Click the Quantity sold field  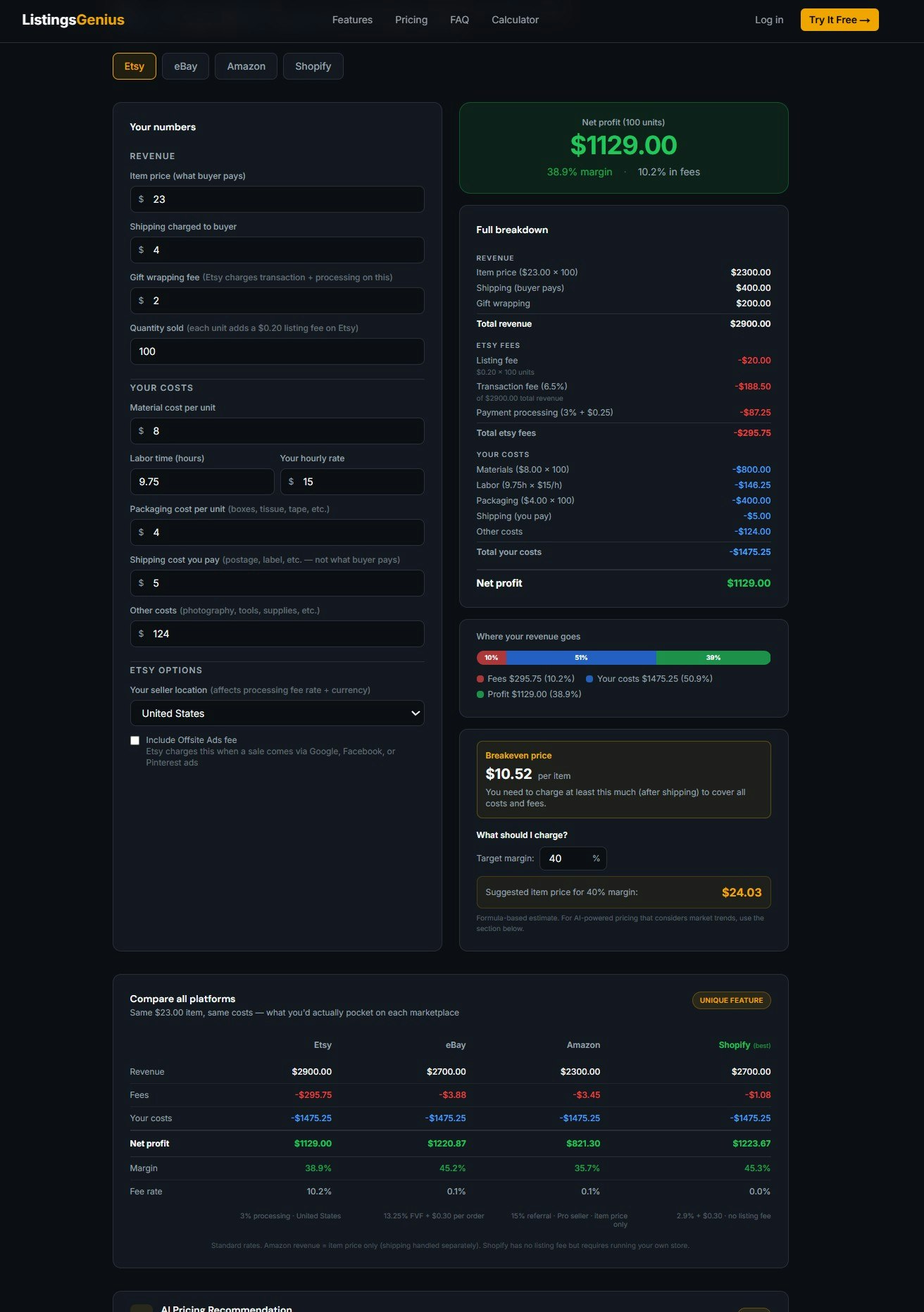[277, 351]
